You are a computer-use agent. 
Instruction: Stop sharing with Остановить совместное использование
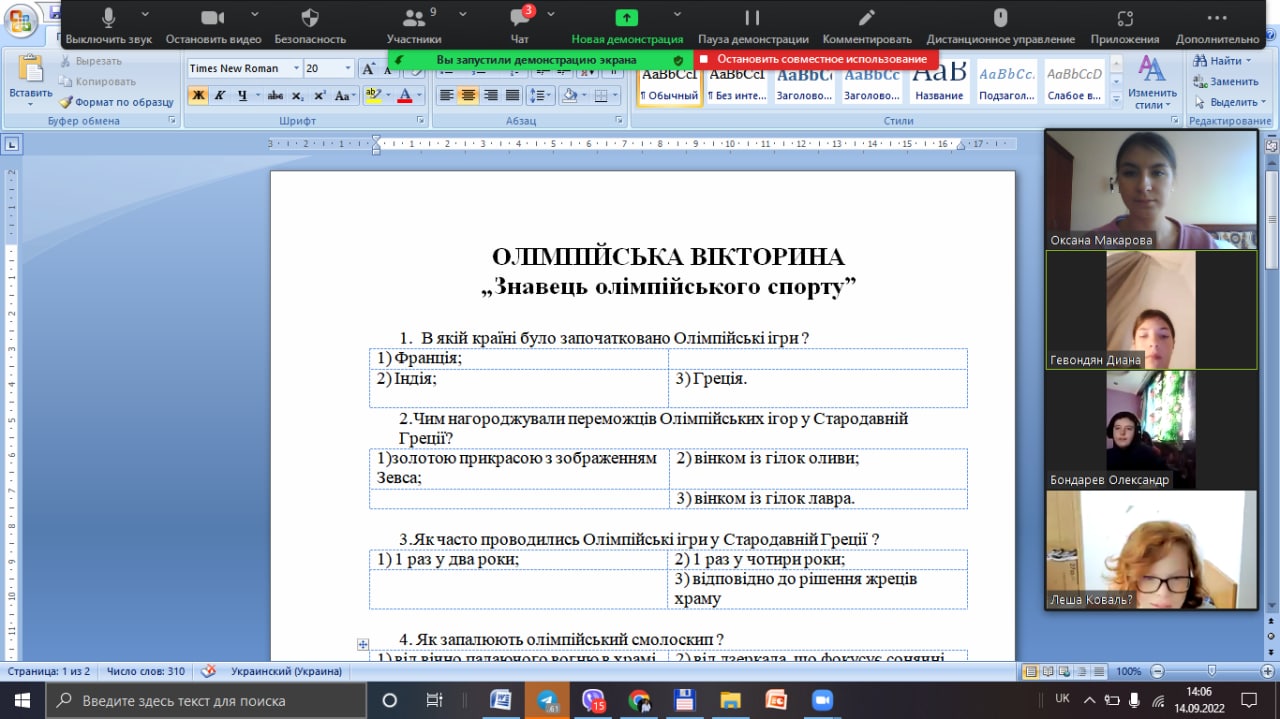click(815, 59)
